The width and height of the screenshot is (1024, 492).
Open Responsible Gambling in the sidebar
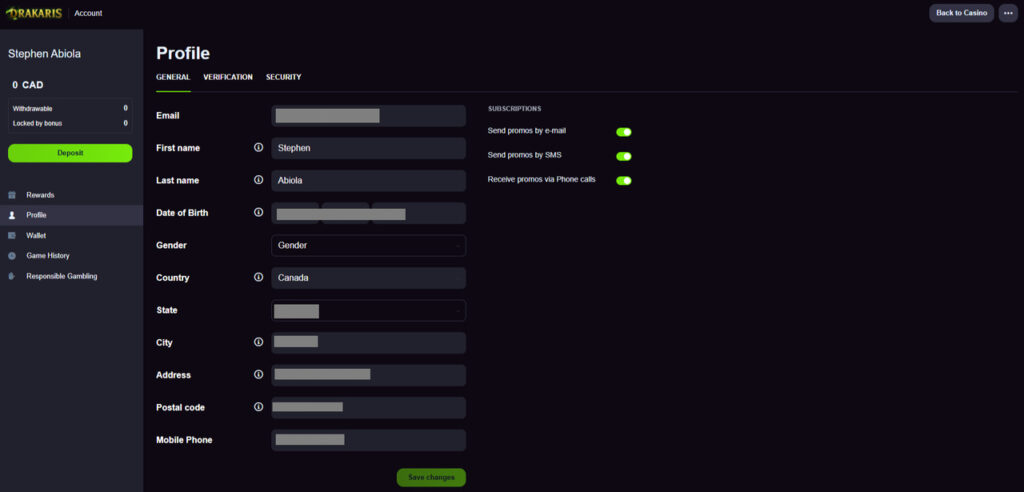[x=71, y=276]
